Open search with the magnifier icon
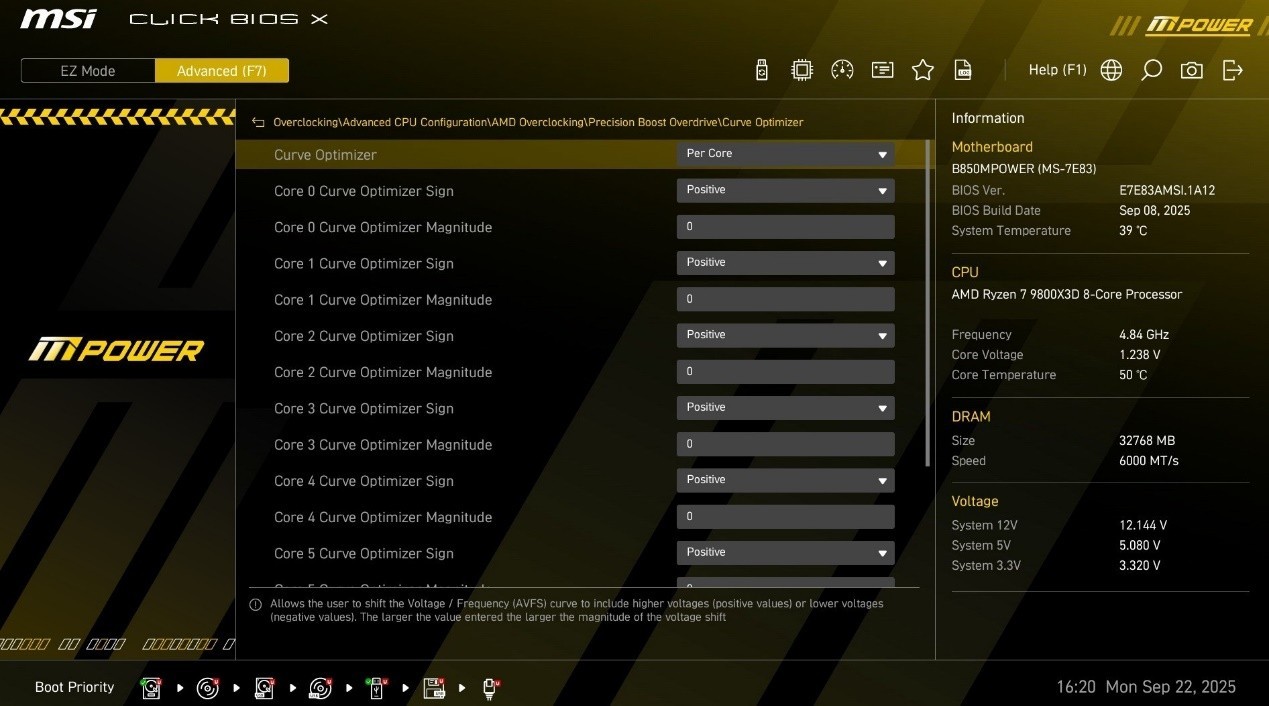 tap(1151, 70)
